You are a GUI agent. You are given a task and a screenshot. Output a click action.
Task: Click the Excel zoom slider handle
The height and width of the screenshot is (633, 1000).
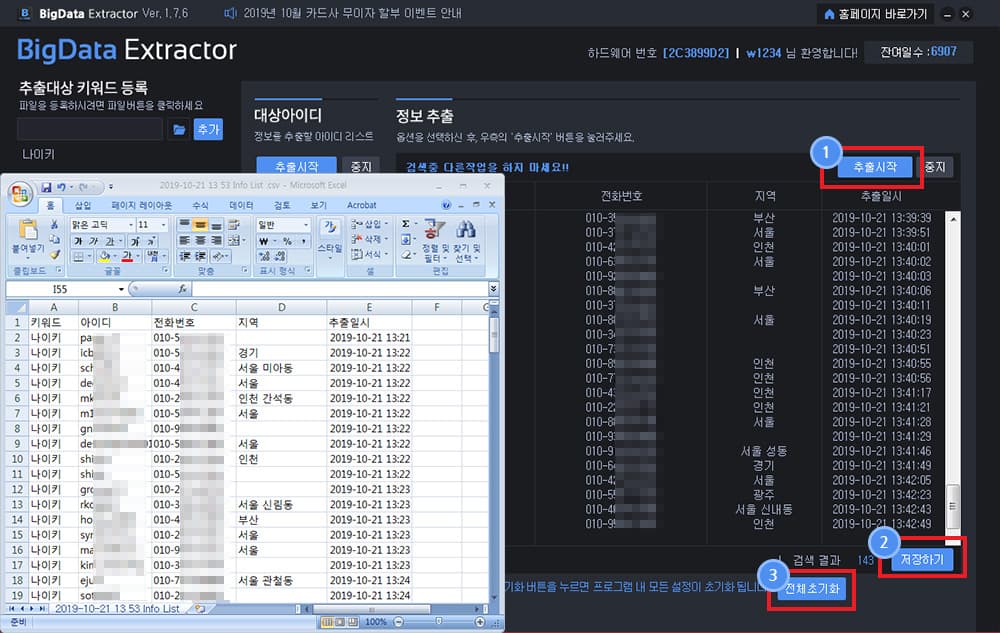[x=439, y=622]
